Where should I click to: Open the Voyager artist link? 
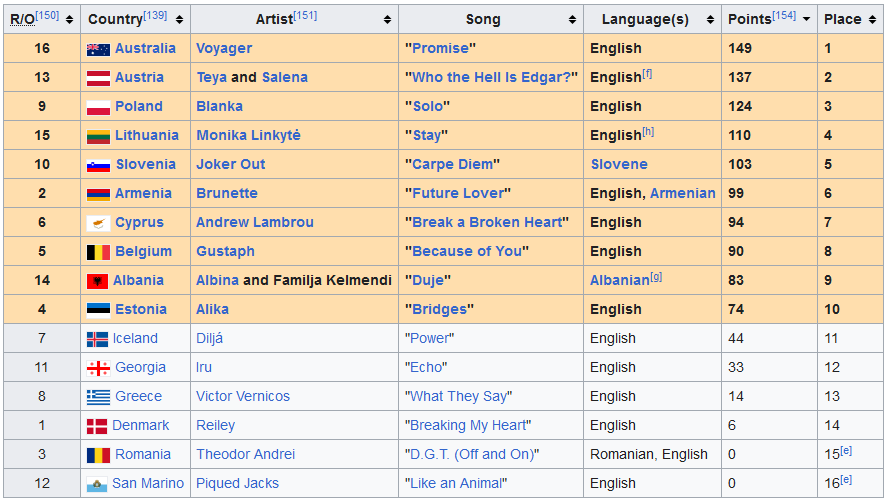[224, 49]
